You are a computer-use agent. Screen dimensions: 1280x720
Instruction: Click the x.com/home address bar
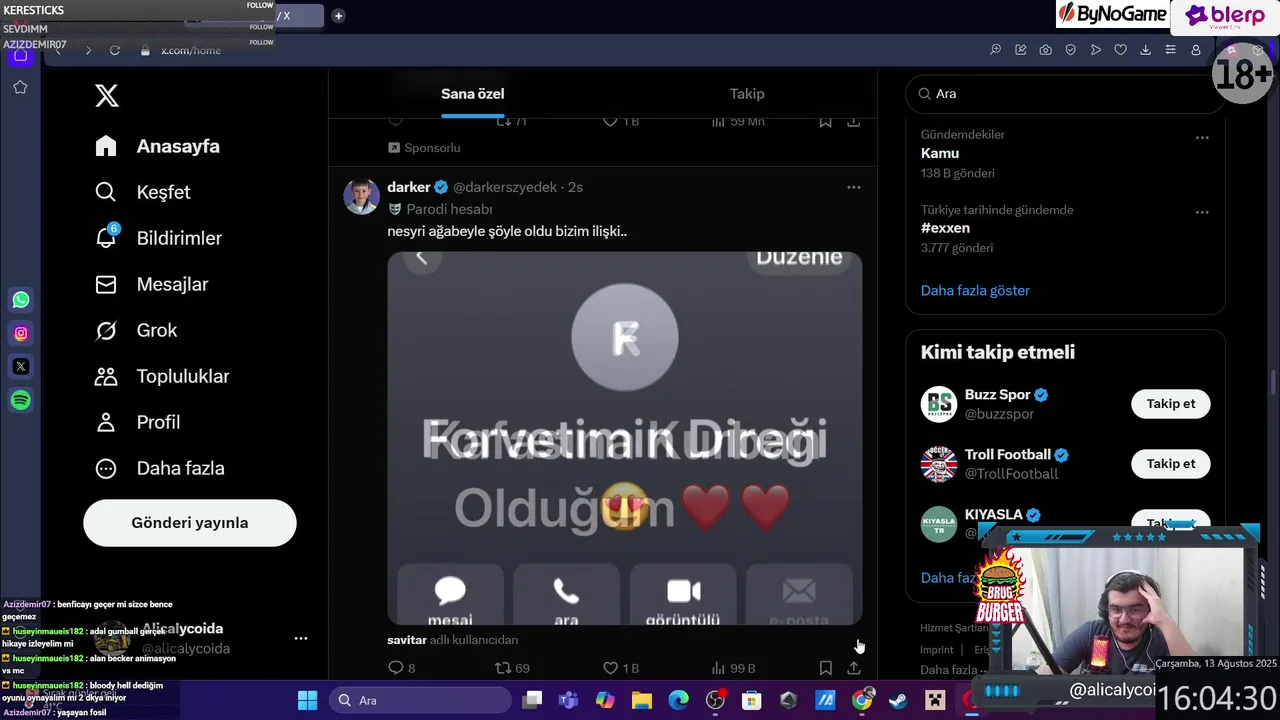pos(191,50)
